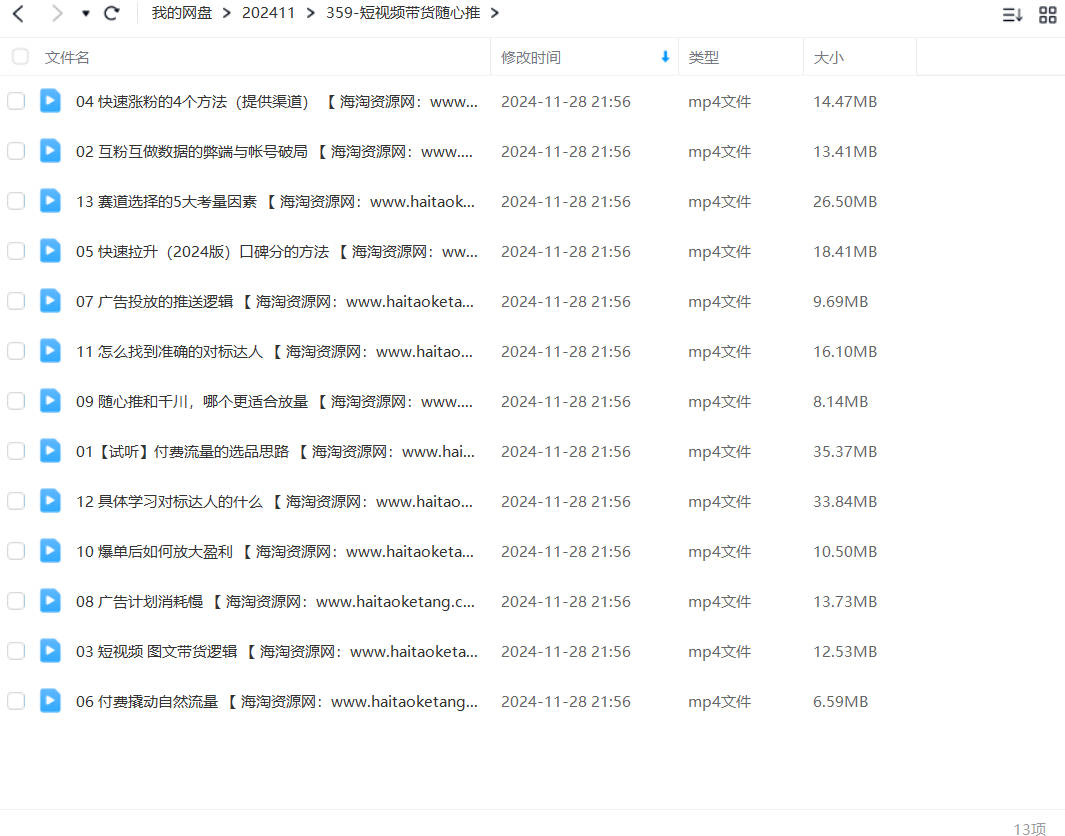Click the video icon of file 05
Viewport: 1065px width, 836px height.
pos(50,251)
